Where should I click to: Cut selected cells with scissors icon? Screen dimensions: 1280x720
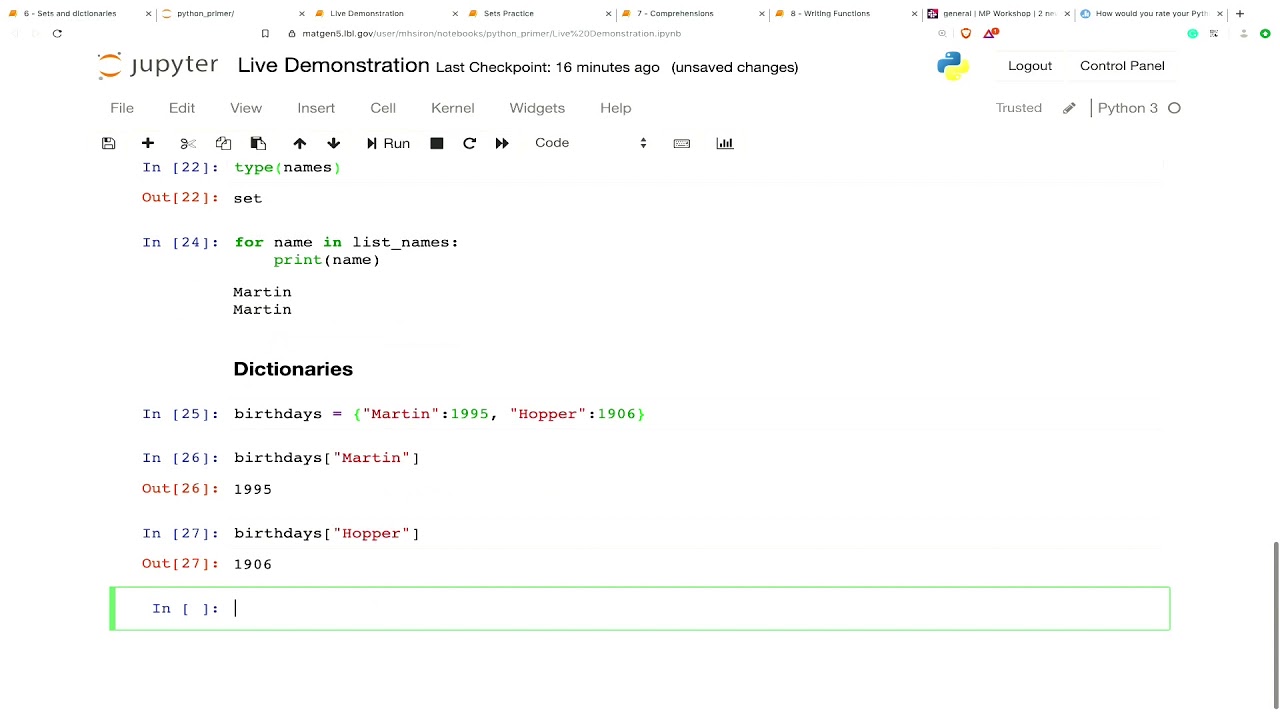188,143
